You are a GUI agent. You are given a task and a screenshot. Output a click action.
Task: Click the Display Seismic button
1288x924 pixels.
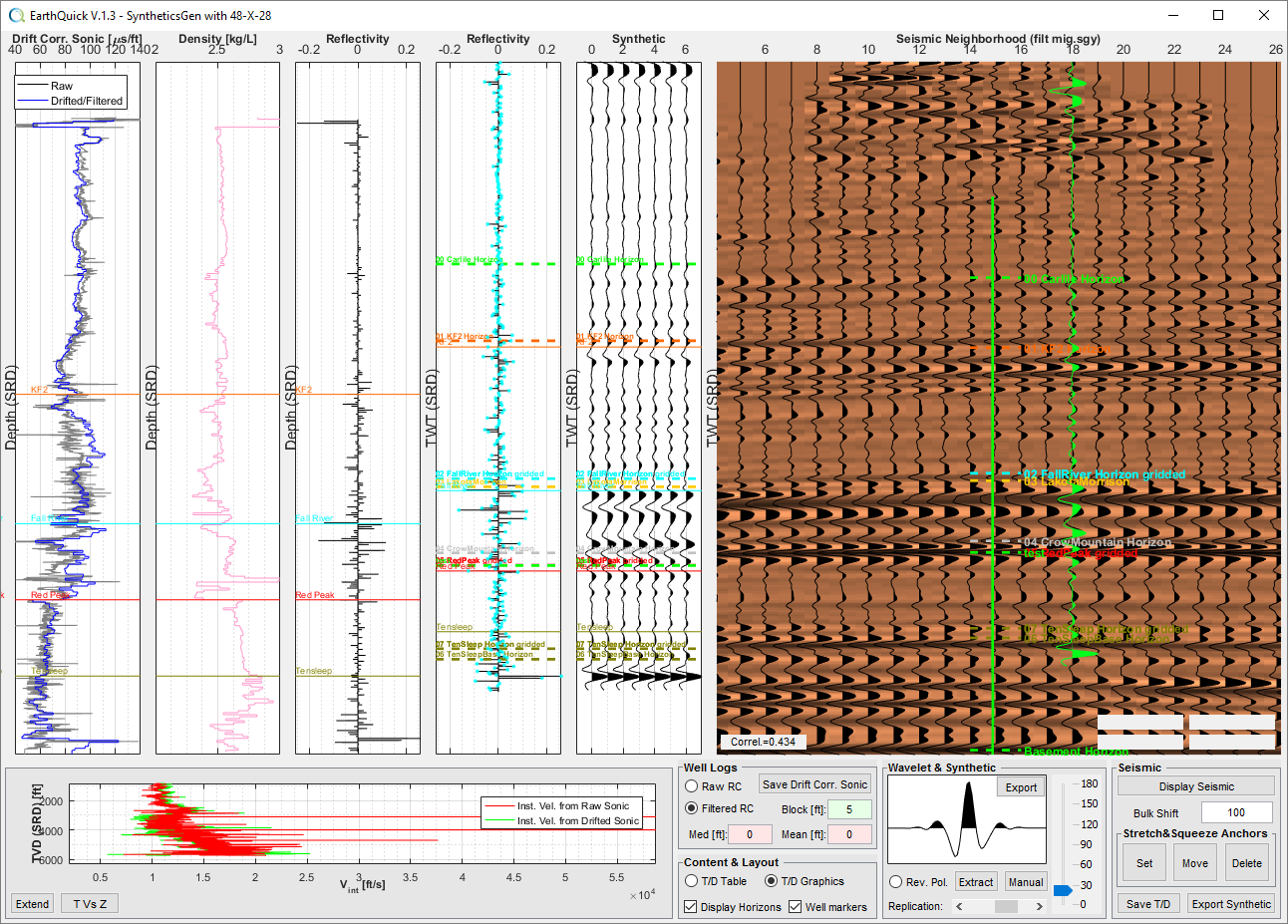pos(1196,786)
